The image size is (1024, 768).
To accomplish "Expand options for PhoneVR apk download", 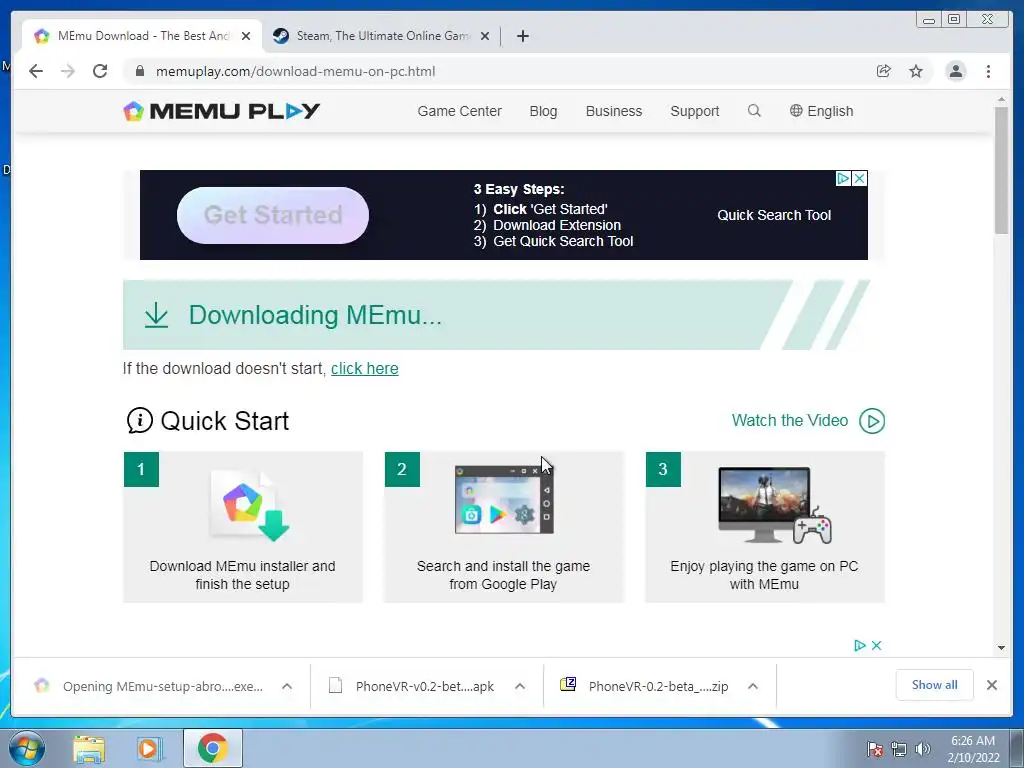I will 520,686.
